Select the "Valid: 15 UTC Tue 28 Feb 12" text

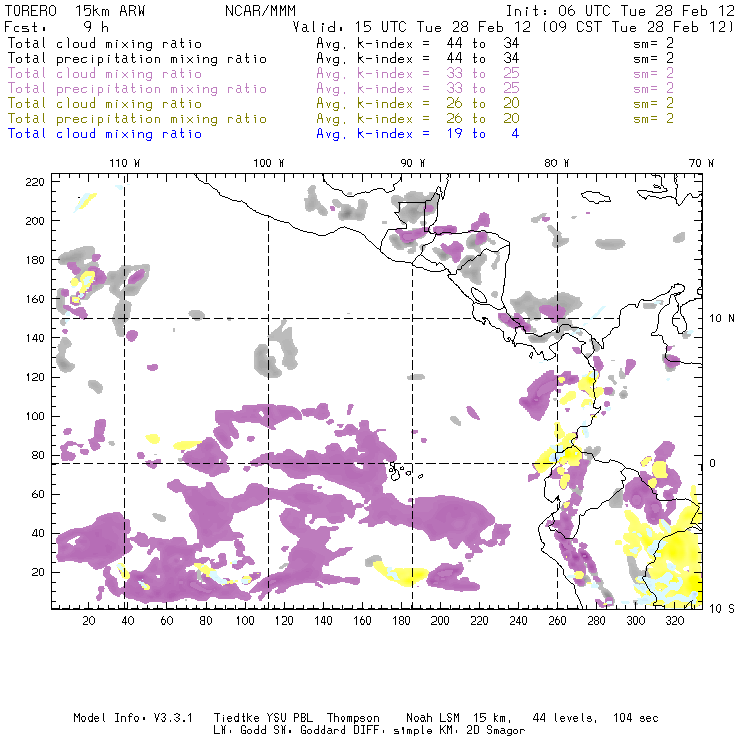412,27
